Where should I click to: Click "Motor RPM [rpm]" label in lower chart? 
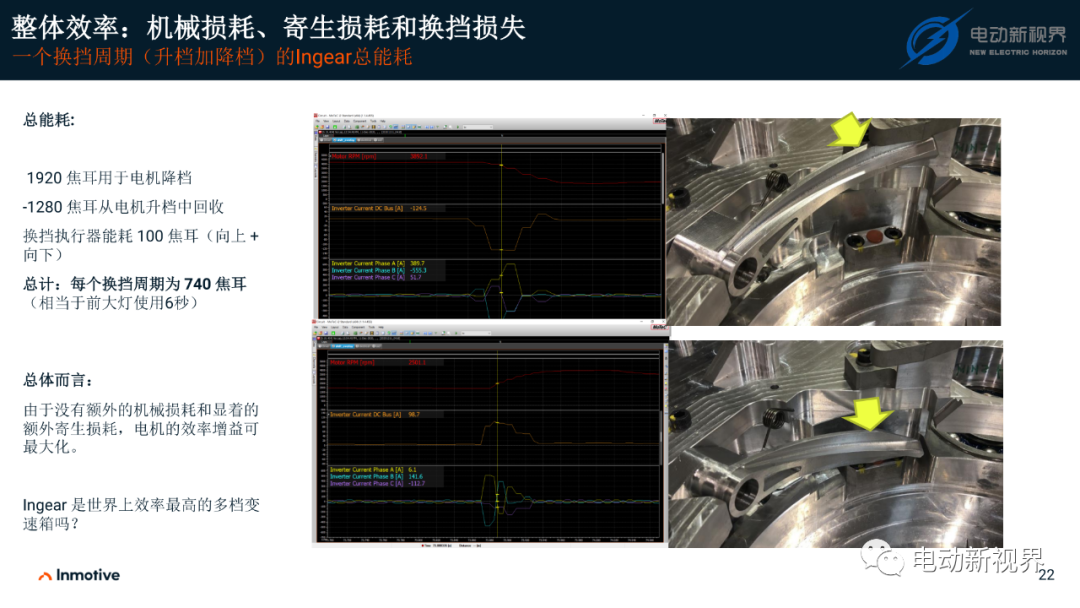[353, 362]
